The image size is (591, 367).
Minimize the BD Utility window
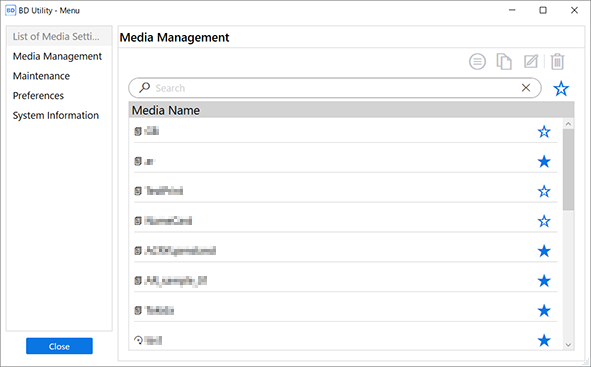[512, 10]
